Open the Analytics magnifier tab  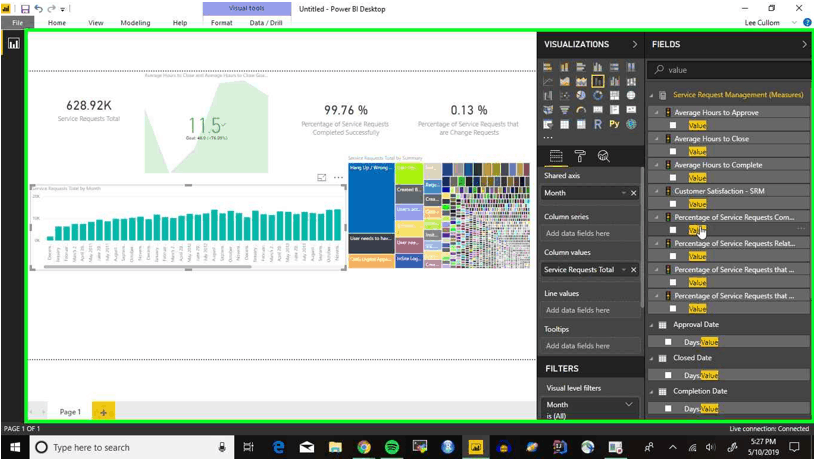pos(604,156)
